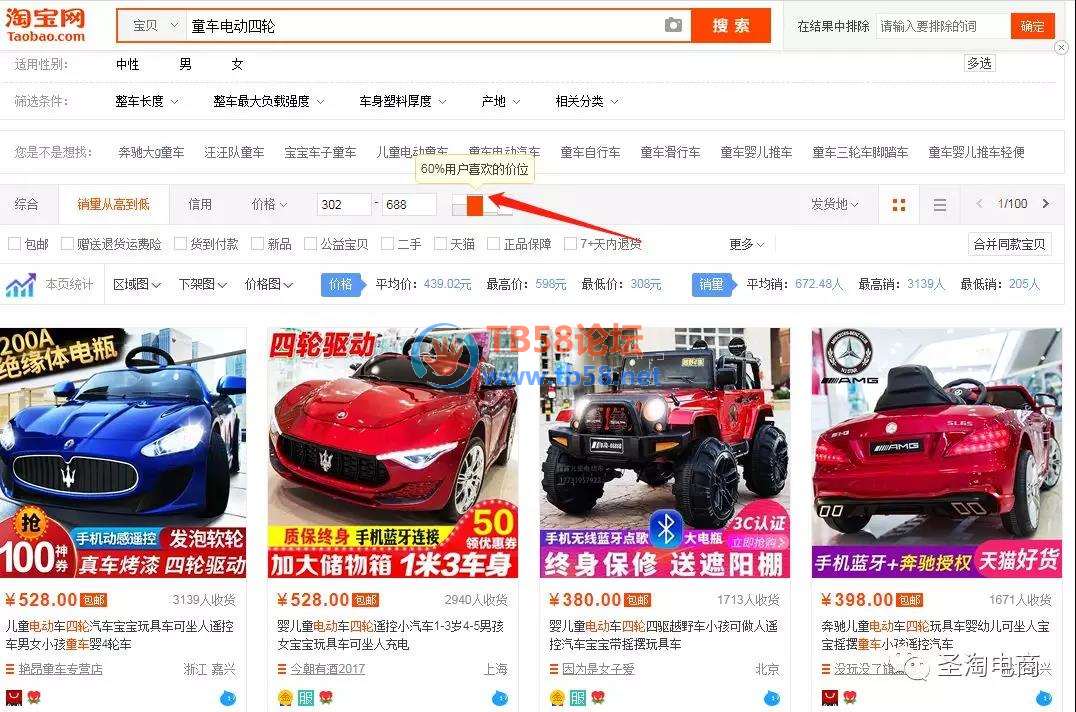This screenshot has height=712, width=1076.
Task: Click the orange 60% price range bar
Action: click(475, 205)
